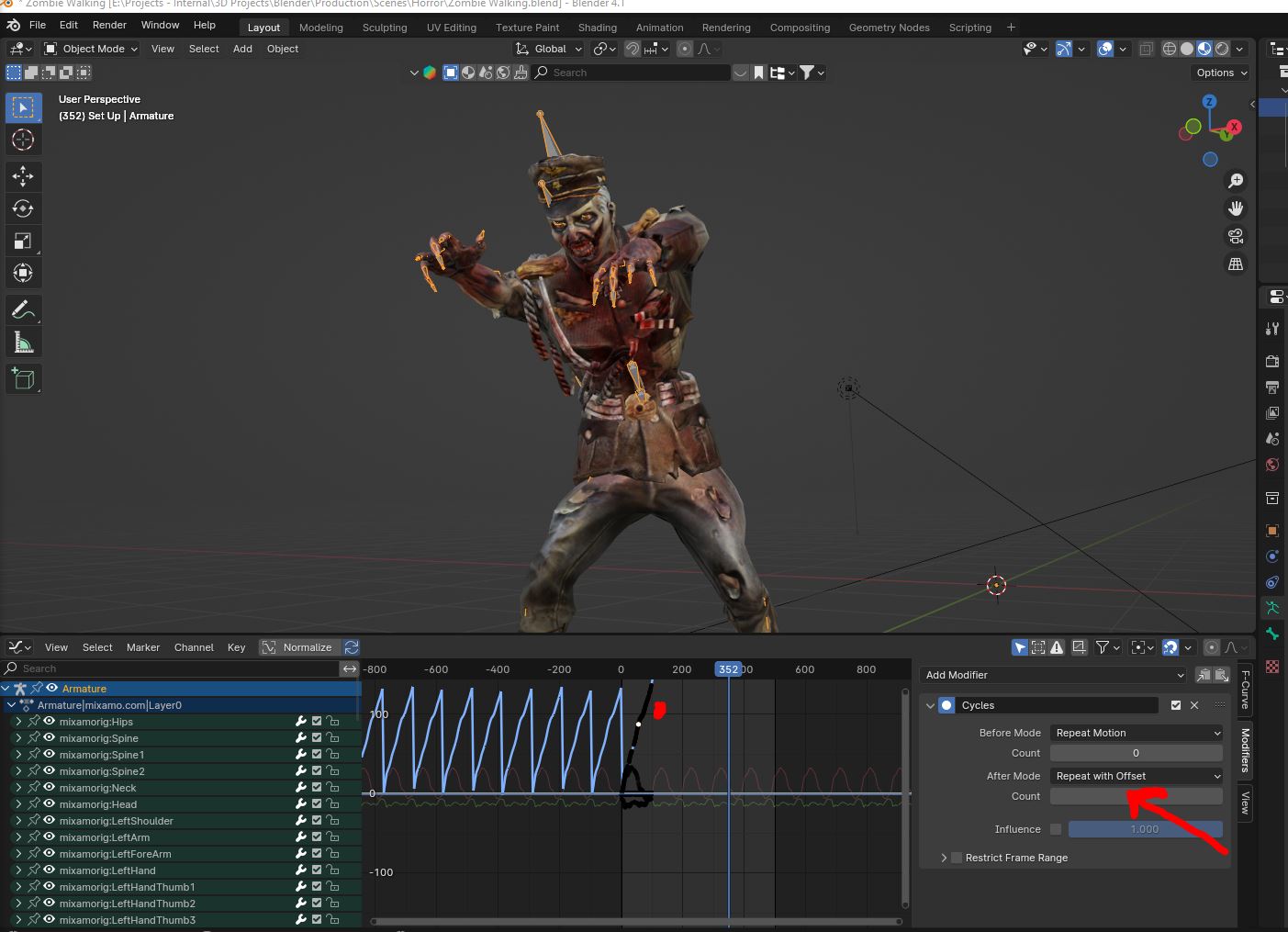
Task: Toggle visibility eye of mixamorig:Neck channel
Action: tap(50, 788)
